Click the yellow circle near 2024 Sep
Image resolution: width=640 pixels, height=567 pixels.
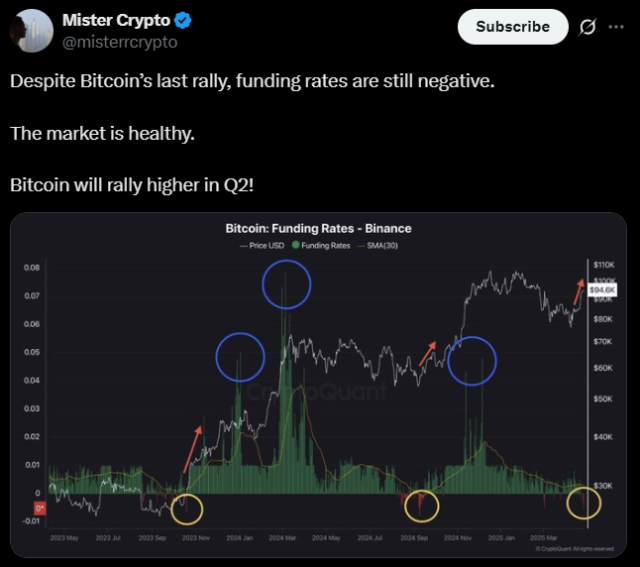point(422,506)
